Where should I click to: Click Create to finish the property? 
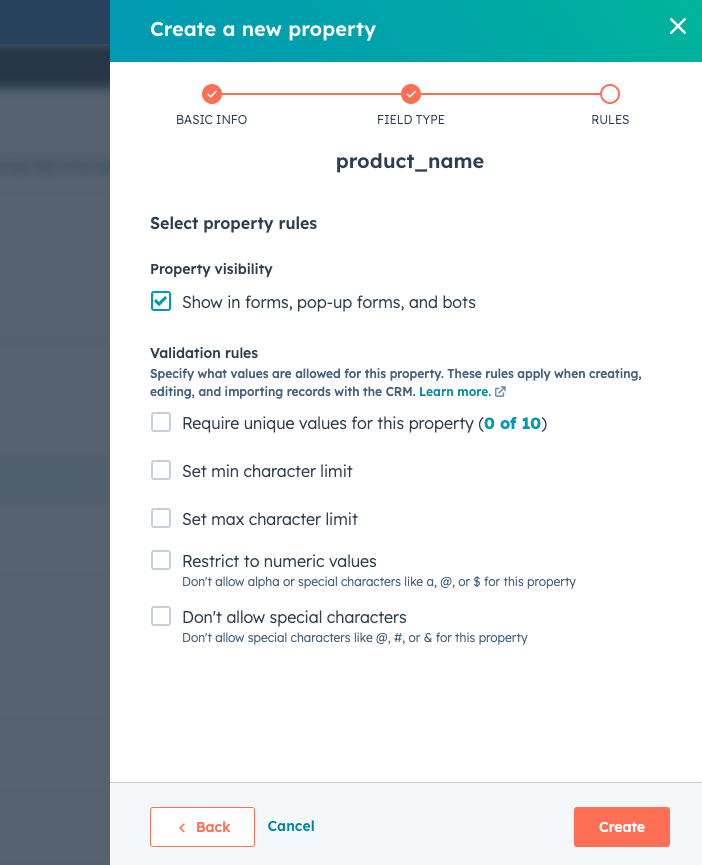click(x=621, y=827)
